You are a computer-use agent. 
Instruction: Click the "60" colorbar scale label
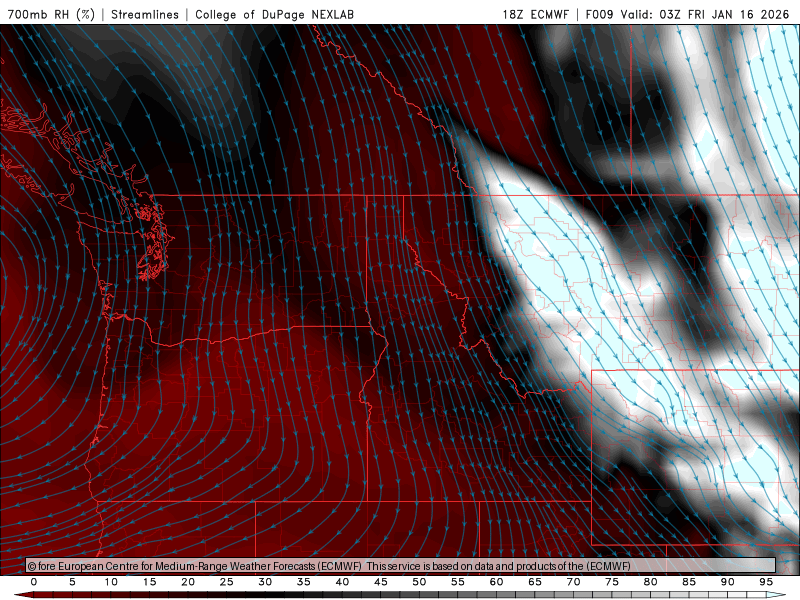point(496,582)
